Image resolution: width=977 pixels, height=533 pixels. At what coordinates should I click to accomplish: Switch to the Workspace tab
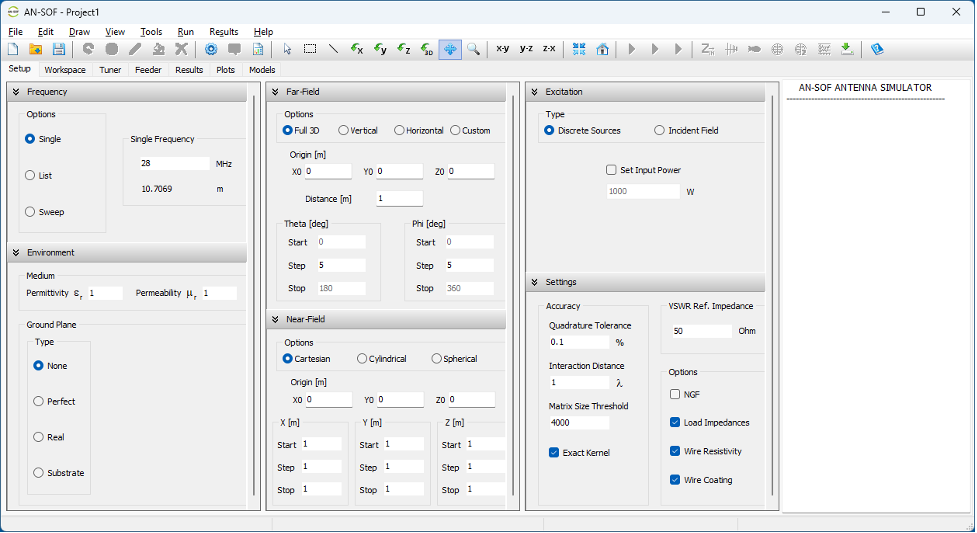pyautogui.click(x=65, y=70)
